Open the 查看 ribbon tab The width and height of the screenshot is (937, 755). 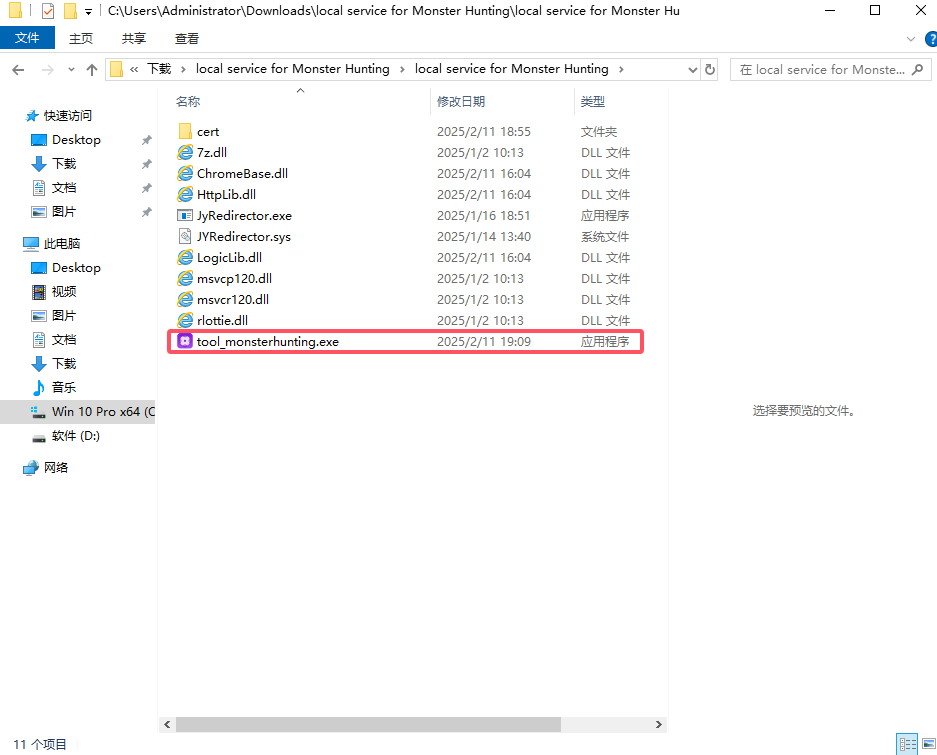[186, 38]
